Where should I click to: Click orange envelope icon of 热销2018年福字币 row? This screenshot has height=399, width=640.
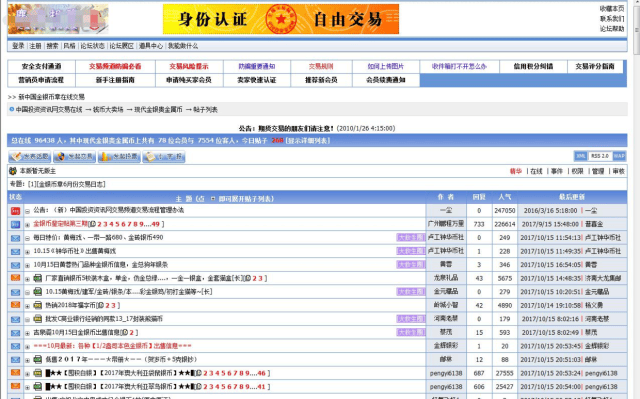point(16,305)
